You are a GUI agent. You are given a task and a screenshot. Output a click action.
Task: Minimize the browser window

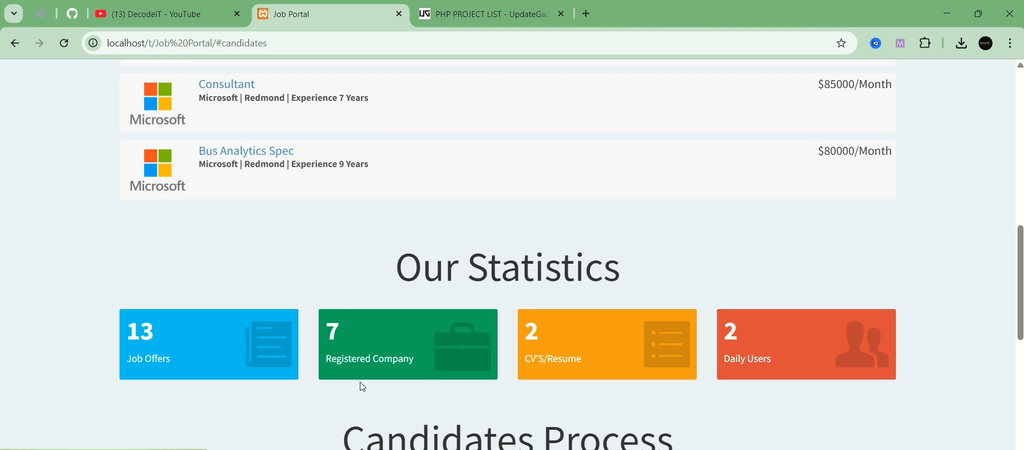[x=946, y=13]
